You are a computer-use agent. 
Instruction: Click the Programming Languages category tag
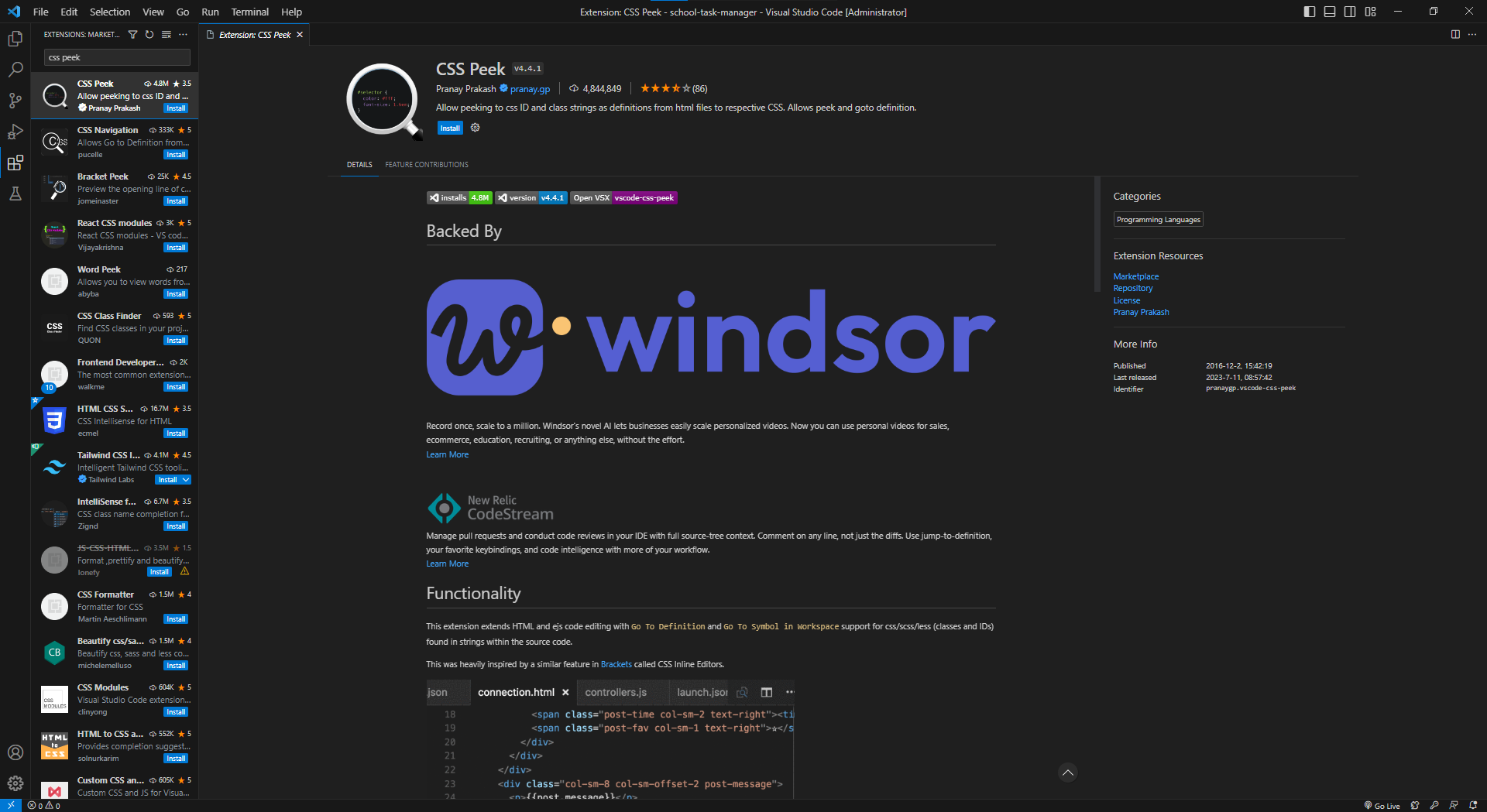1159,220
